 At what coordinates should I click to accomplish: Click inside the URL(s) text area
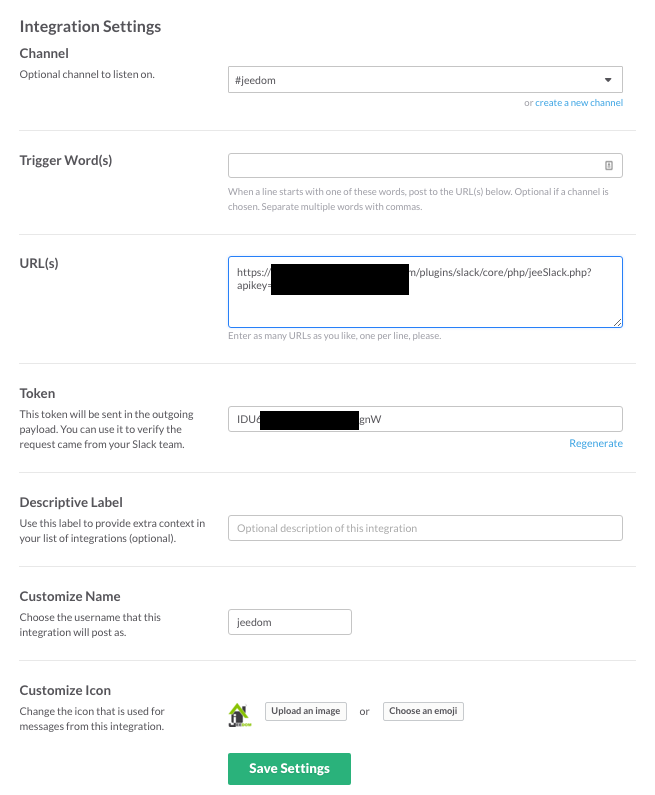(425, 292)
